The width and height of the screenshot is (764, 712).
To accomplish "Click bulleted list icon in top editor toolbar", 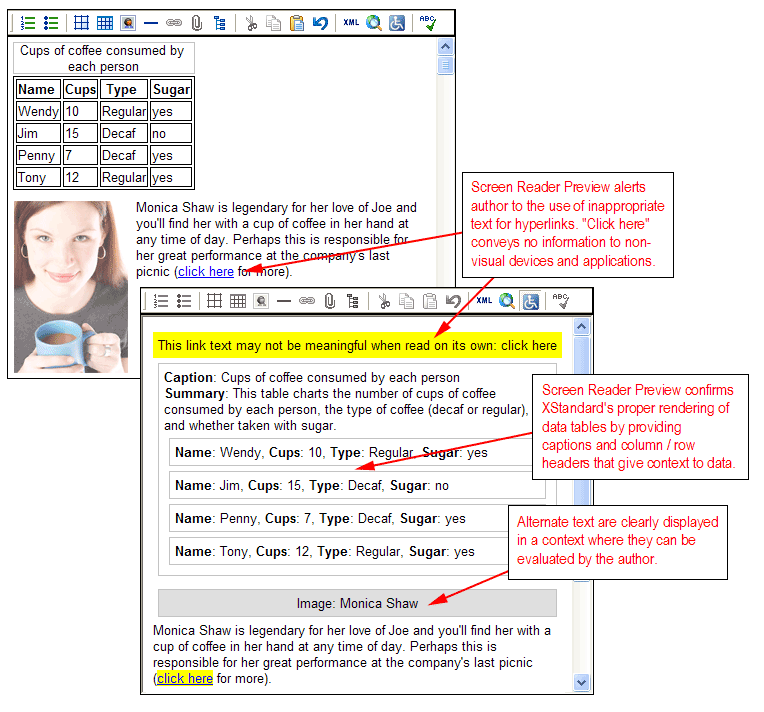I will 51,23.
